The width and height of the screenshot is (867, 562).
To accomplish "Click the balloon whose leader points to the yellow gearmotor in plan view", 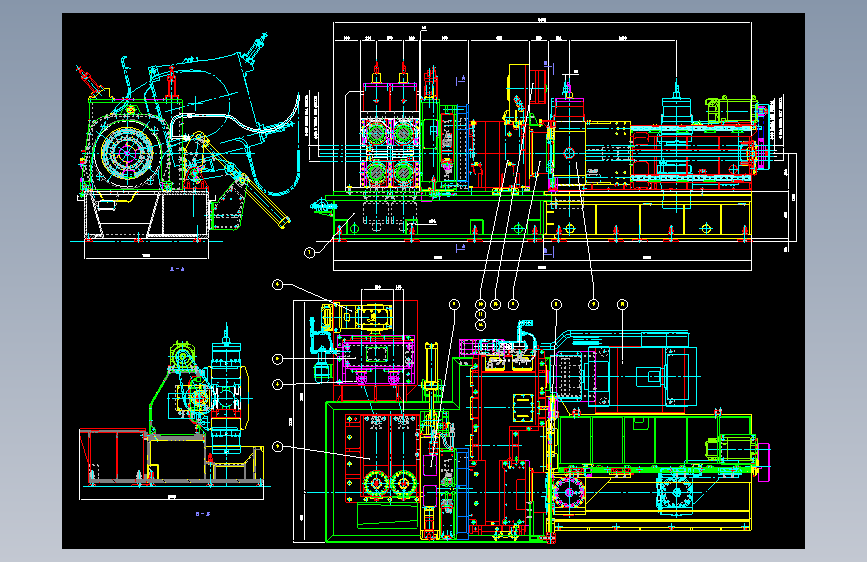I will click(278, 285).
